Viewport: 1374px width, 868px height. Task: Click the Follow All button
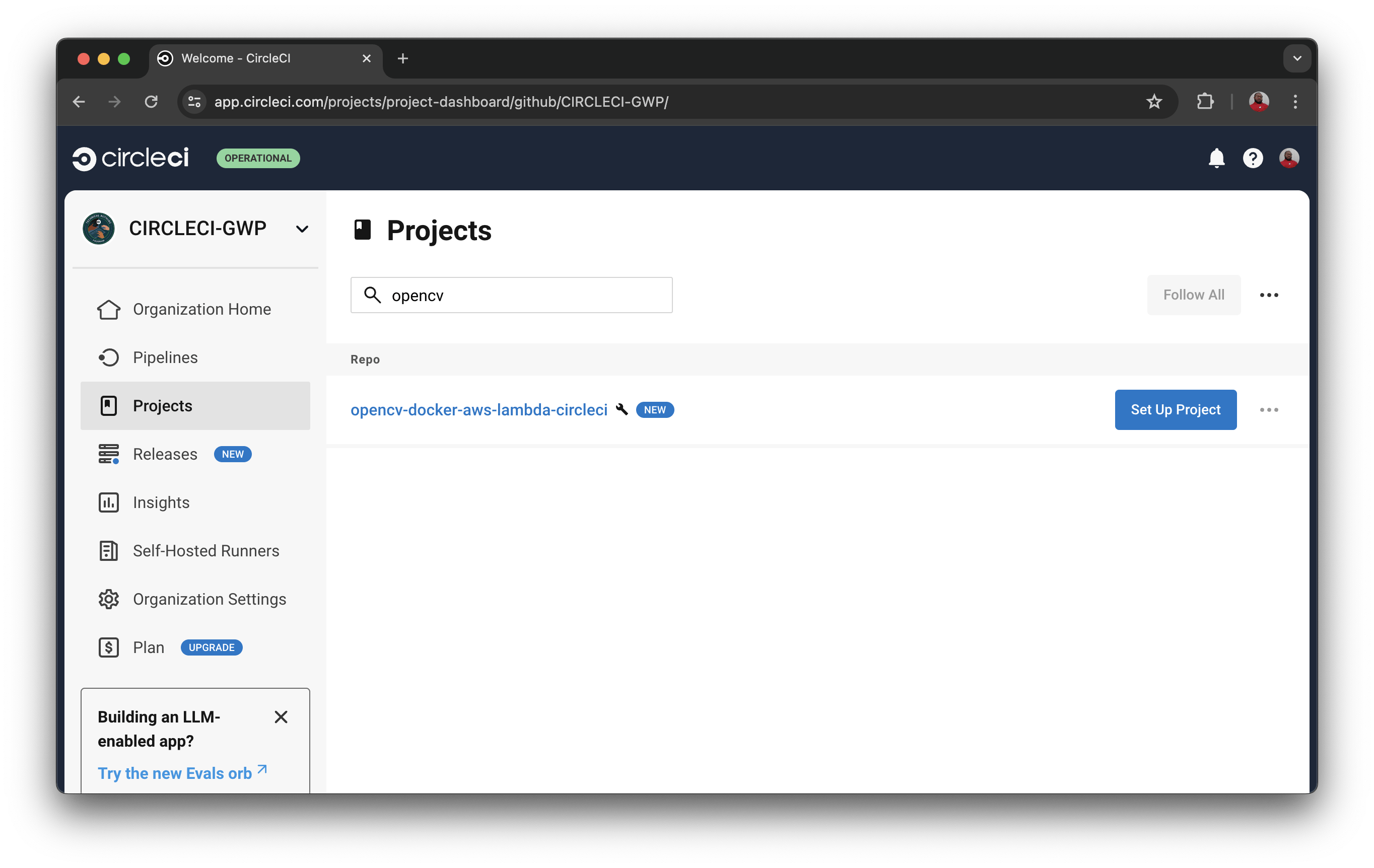pos(1193,295)
